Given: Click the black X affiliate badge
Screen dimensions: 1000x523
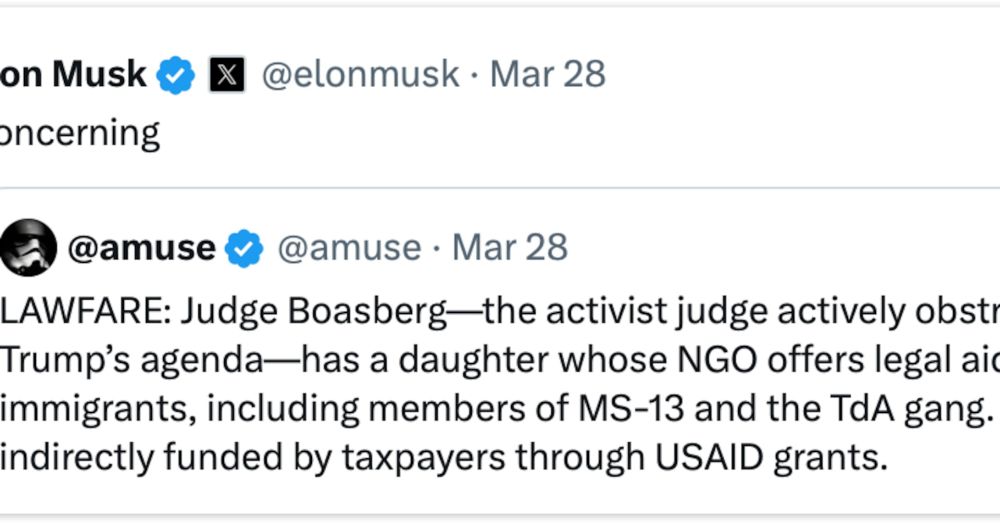Looking at the screenshot, I should click(x=227, y=75).
